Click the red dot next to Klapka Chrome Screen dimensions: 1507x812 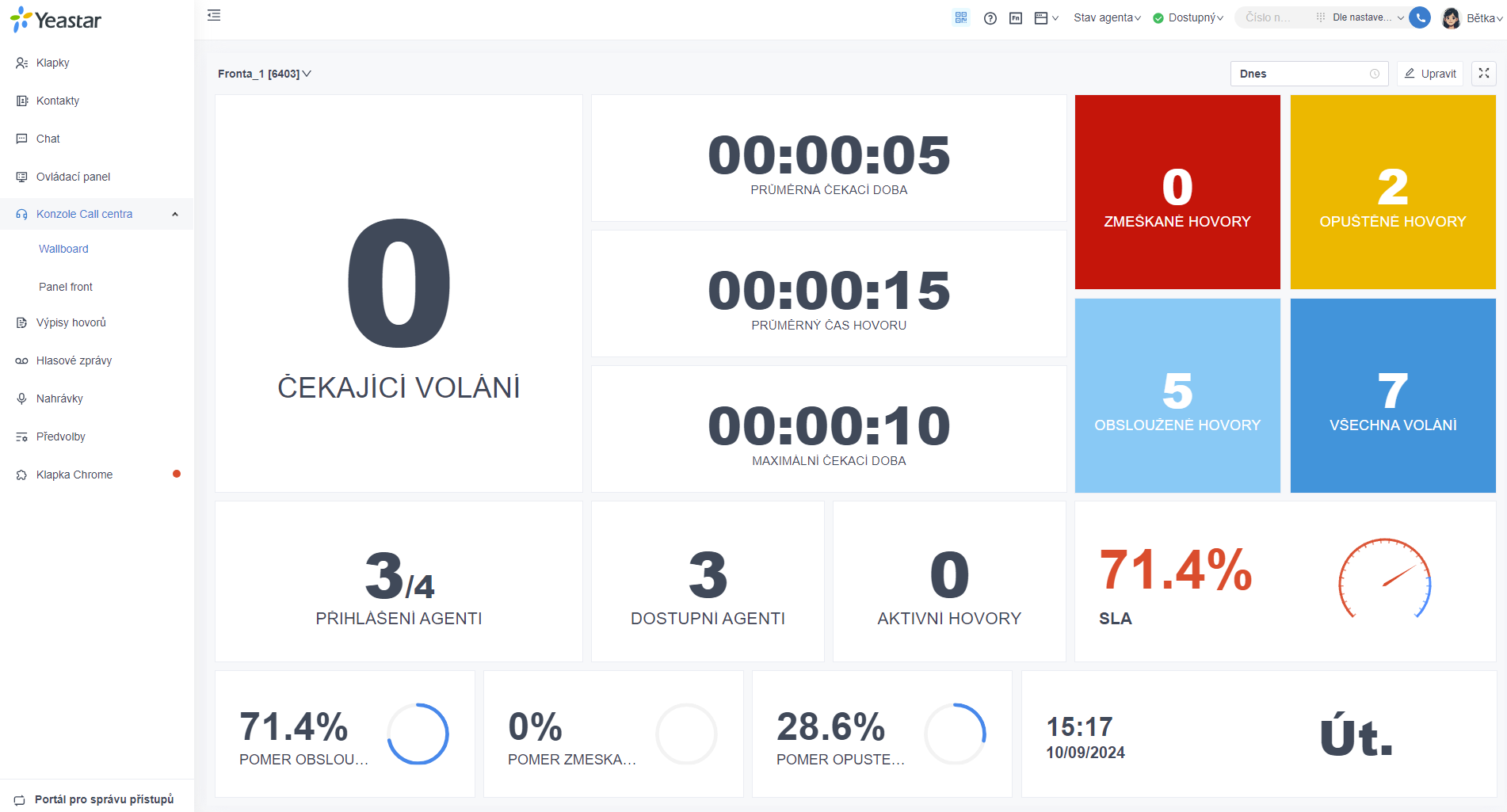[x=177, y=474]
